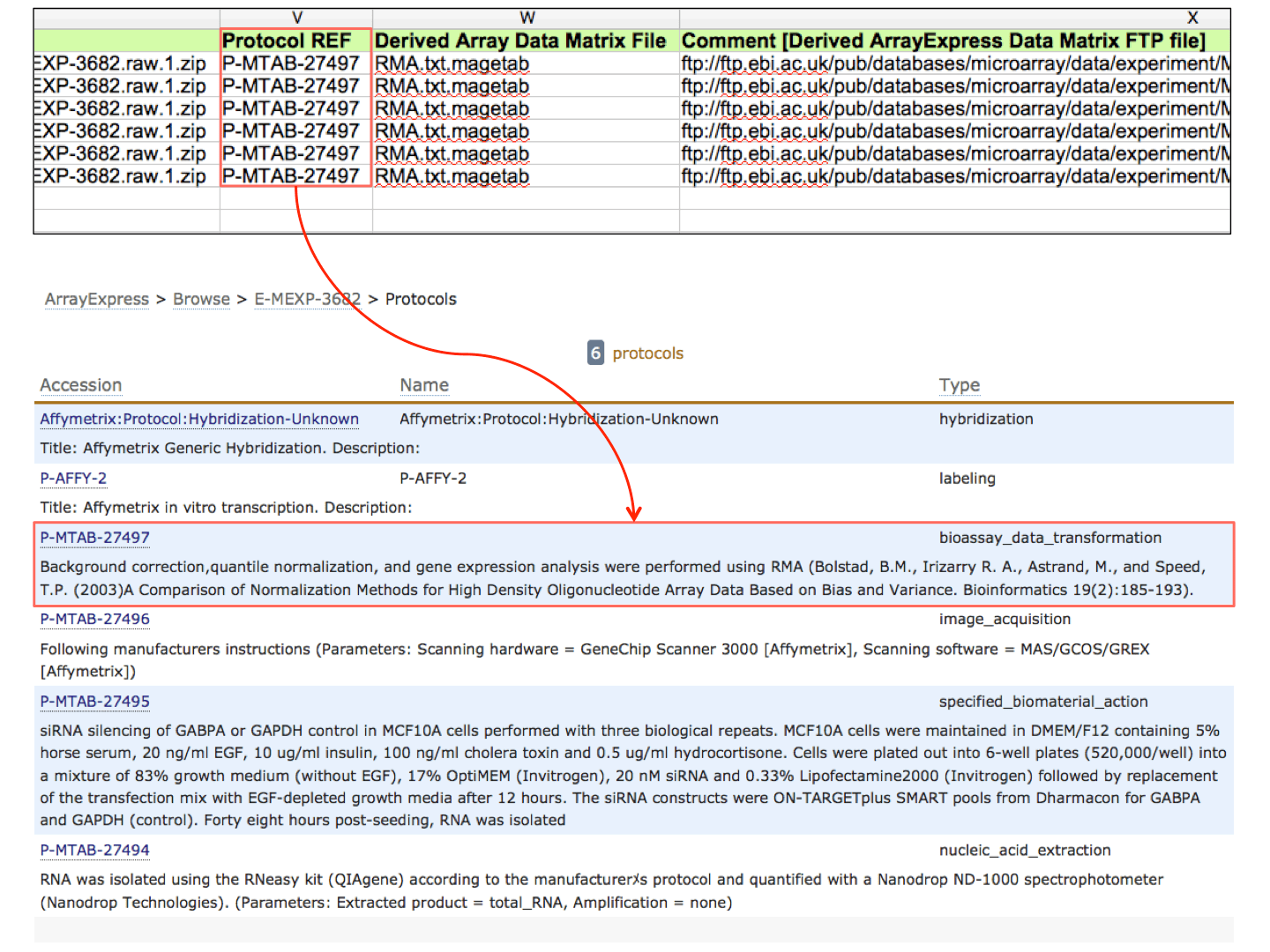Navigate to ArrayExpress via breadcrumb
Screen dimensions: 1270x952
pos(96,299)
